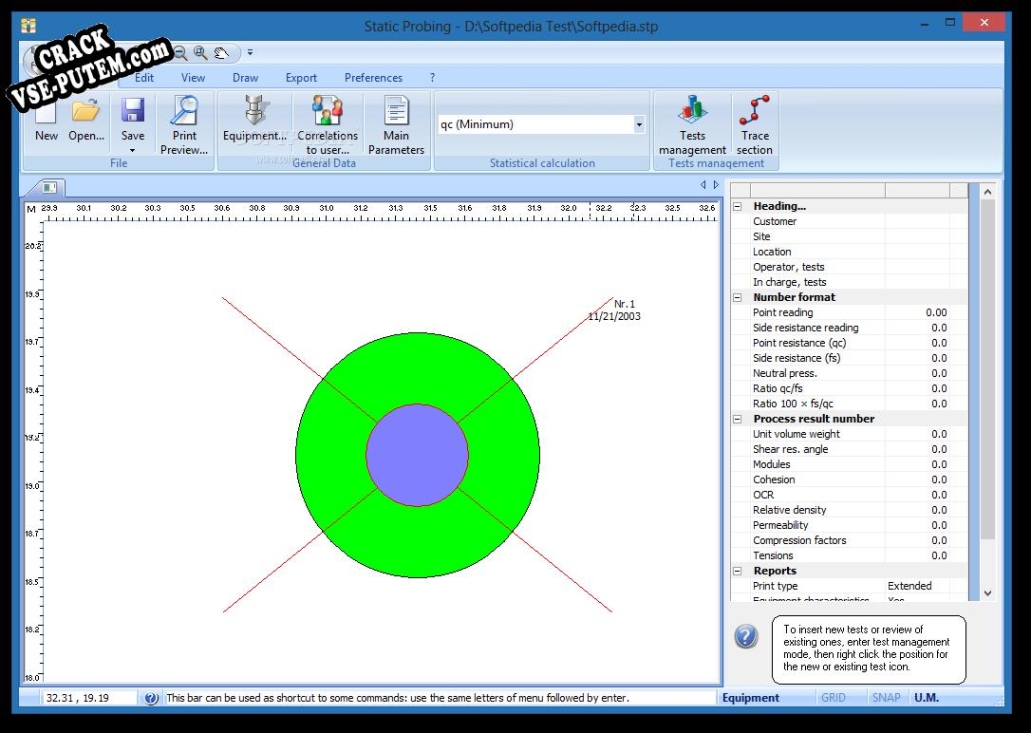Select the Modules row
Image resolution: width=1031 pixels, height=733 pixels.
click(849, 464)
